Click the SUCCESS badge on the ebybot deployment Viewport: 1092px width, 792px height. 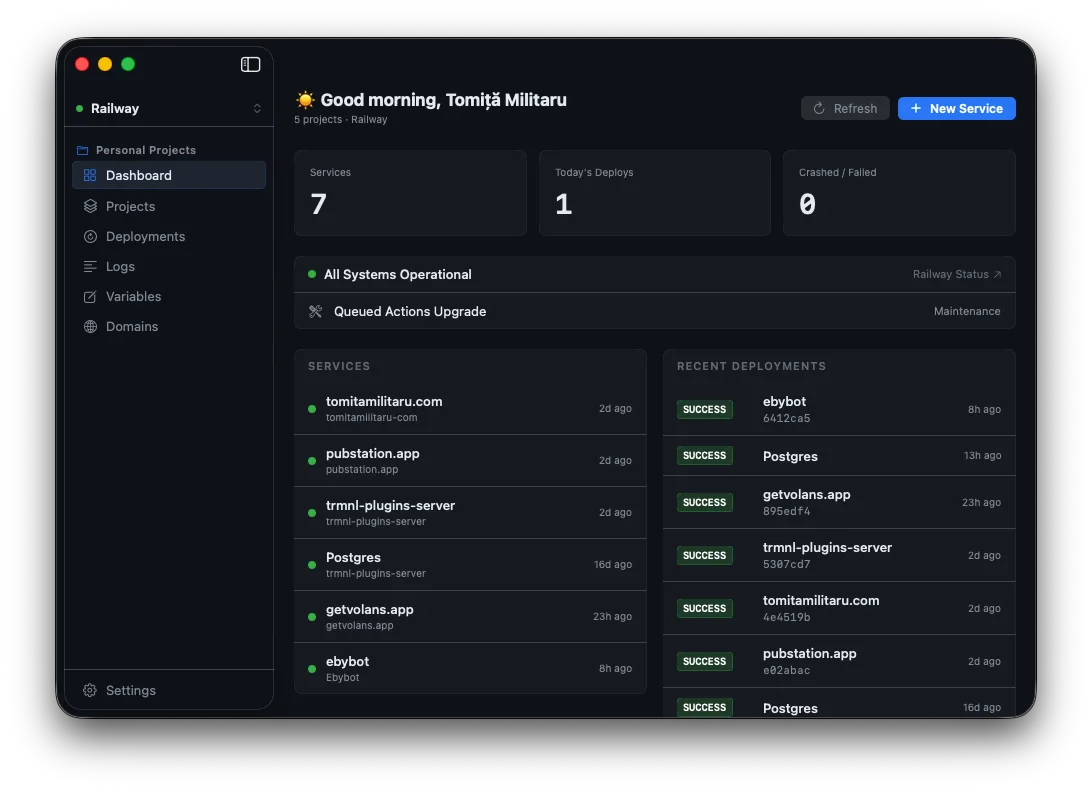pyautogui.click(x=704, y=409)
